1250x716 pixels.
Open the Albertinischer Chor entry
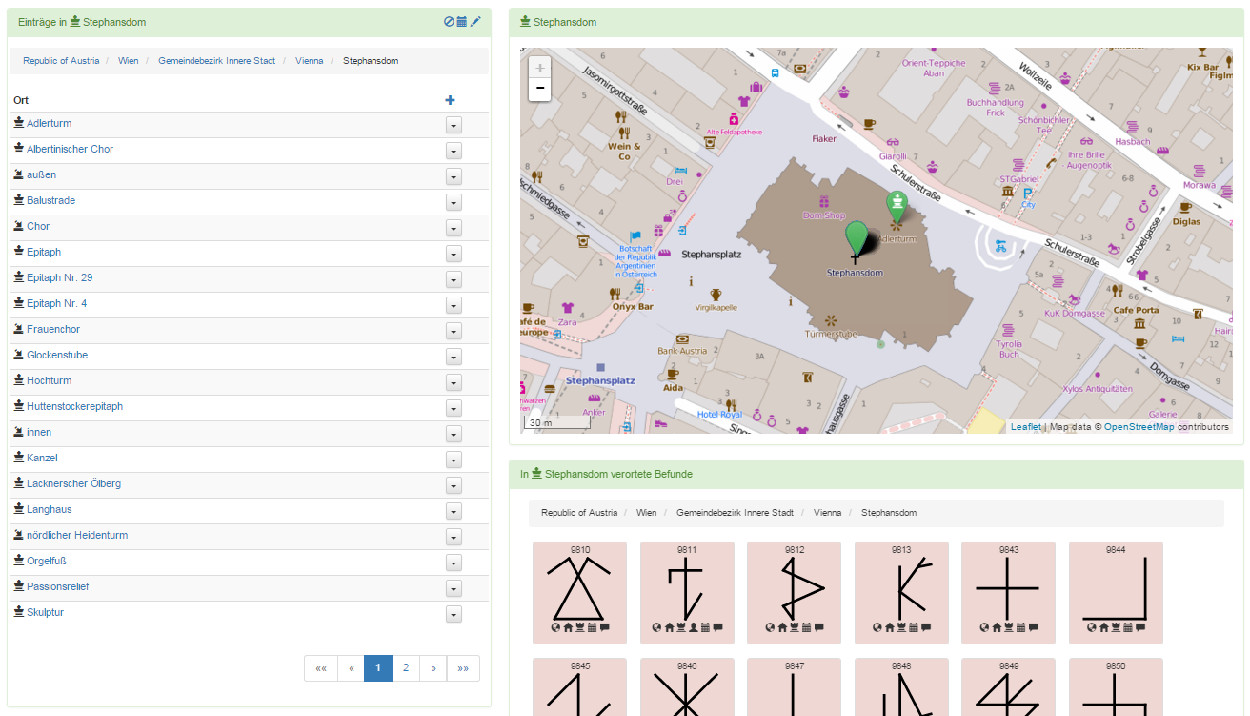(69, 149)
